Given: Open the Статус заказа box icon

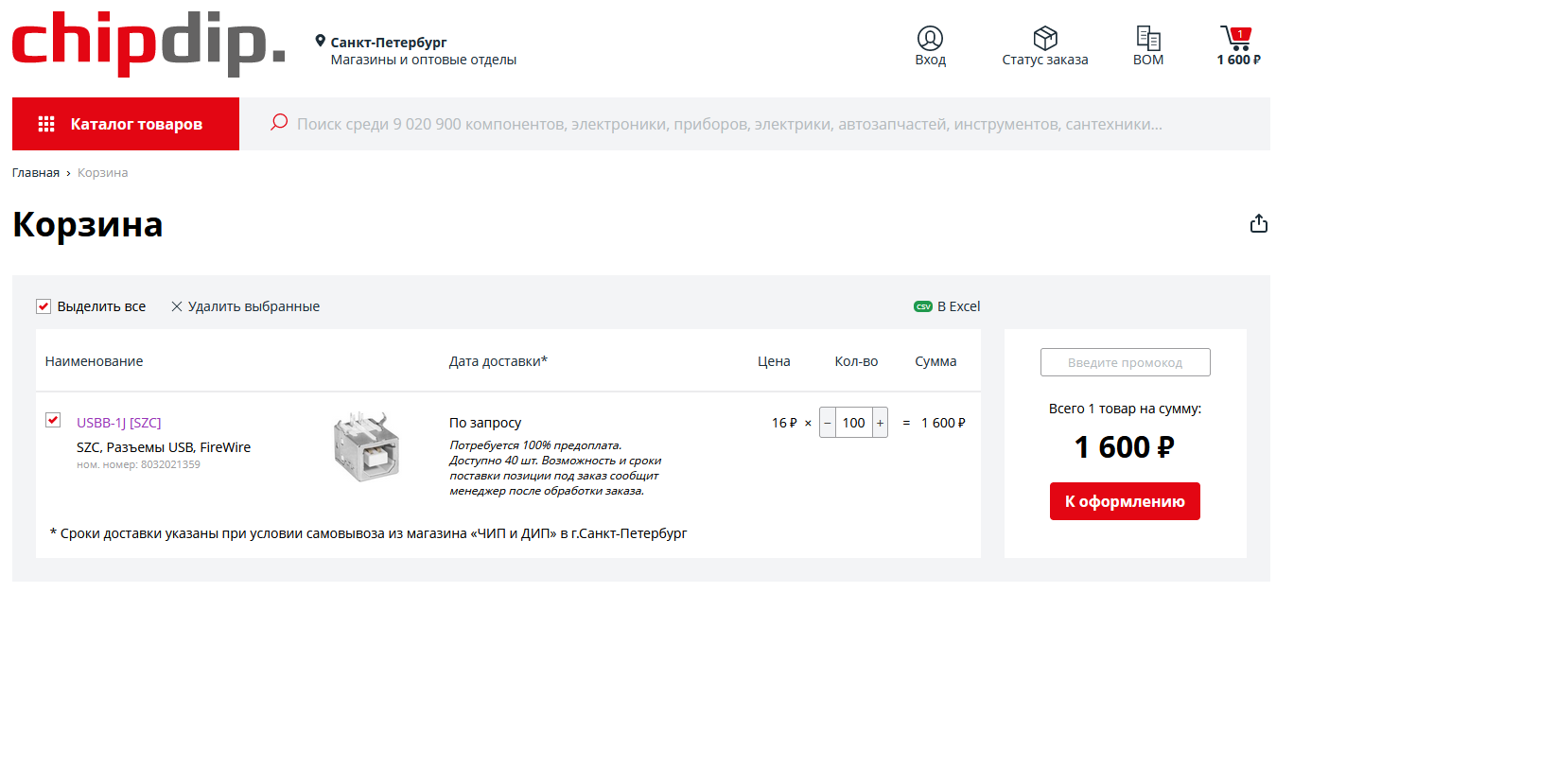Looking at the screenshot, I should click(x=1044, y=38).
